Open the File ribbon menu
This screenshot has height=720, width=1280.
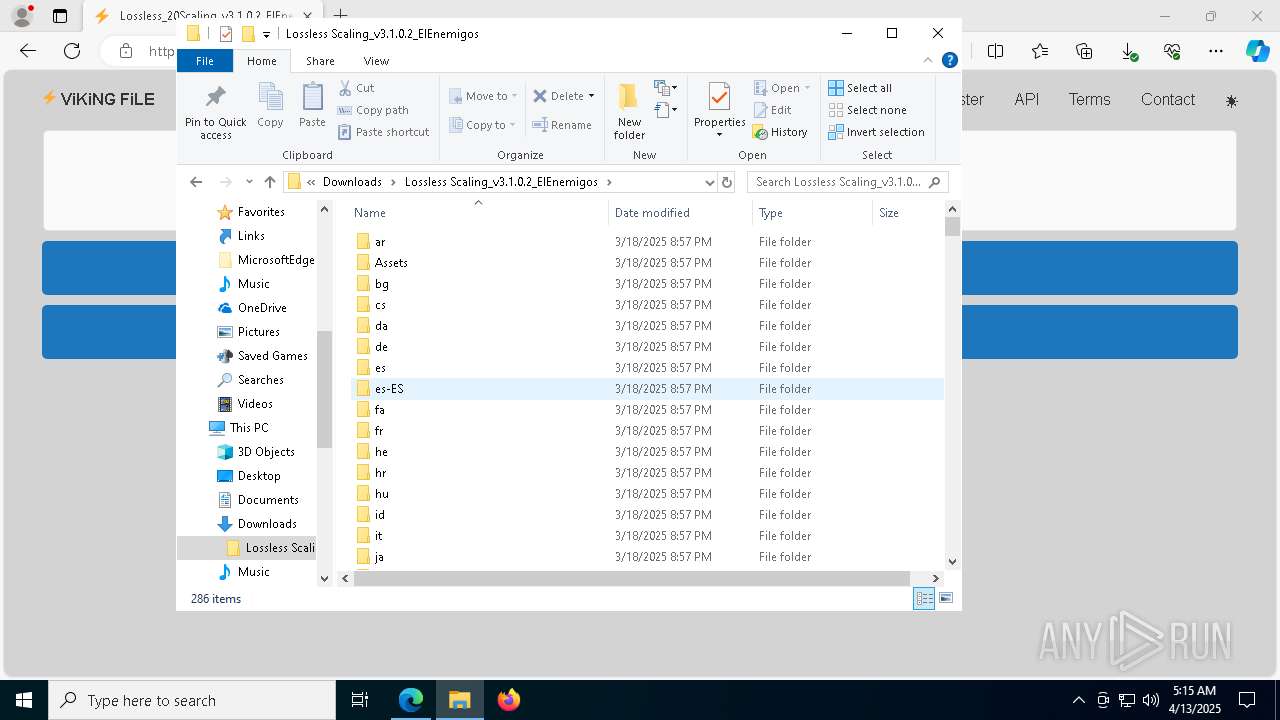[x=205, y=61]
